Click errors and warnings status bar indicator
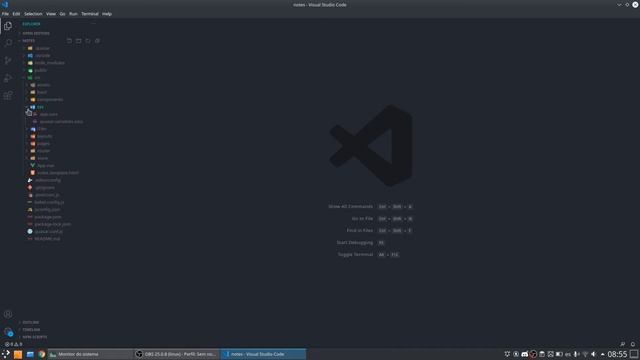 pyautogui.click(x=13, y=344)
